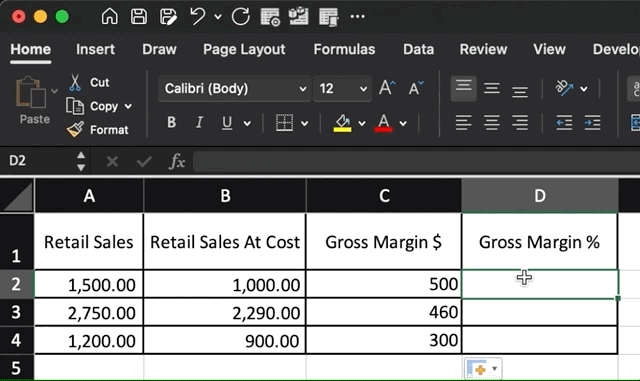Click the Save floppy disk icon
640x381 pixels.
[x=139, y=17]
